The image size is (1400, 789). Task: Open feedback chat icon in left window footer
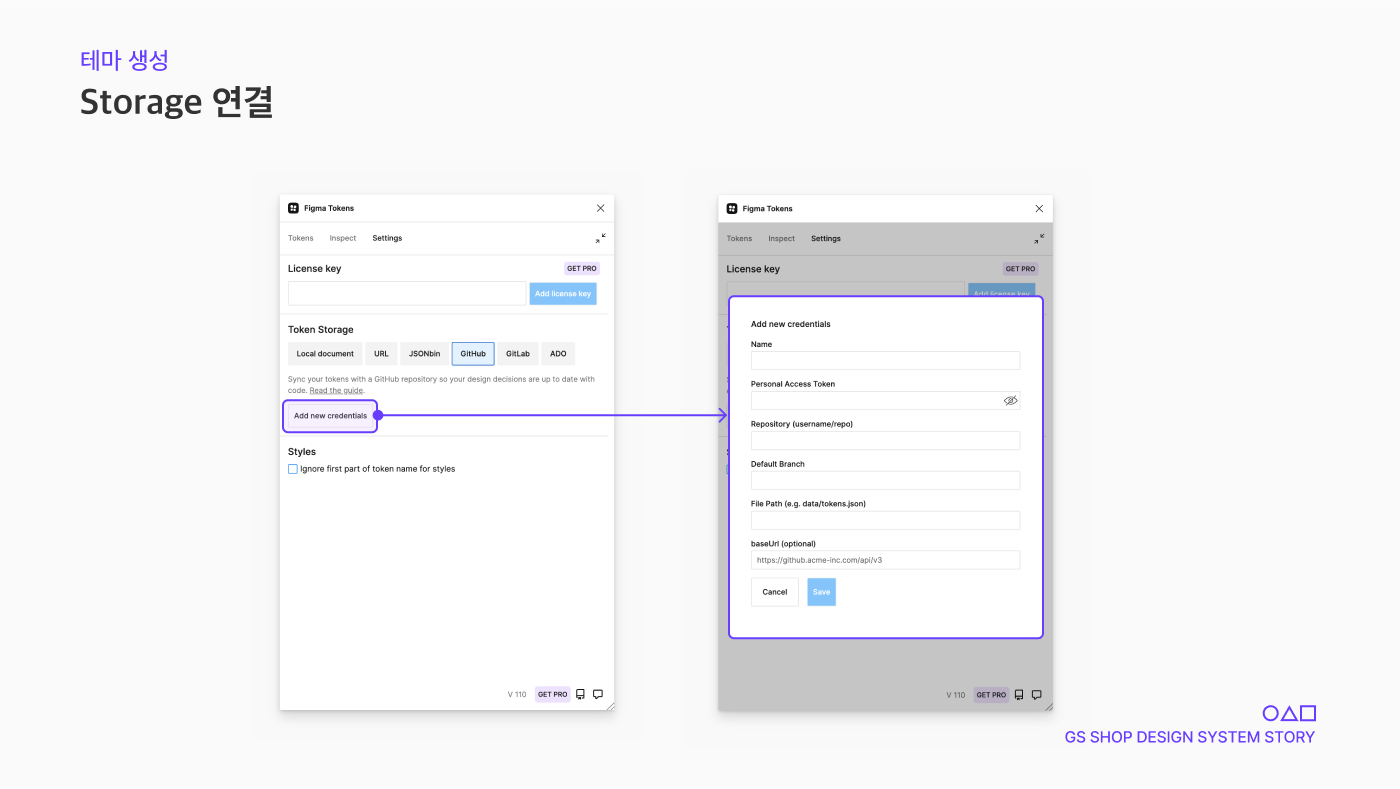598,694
